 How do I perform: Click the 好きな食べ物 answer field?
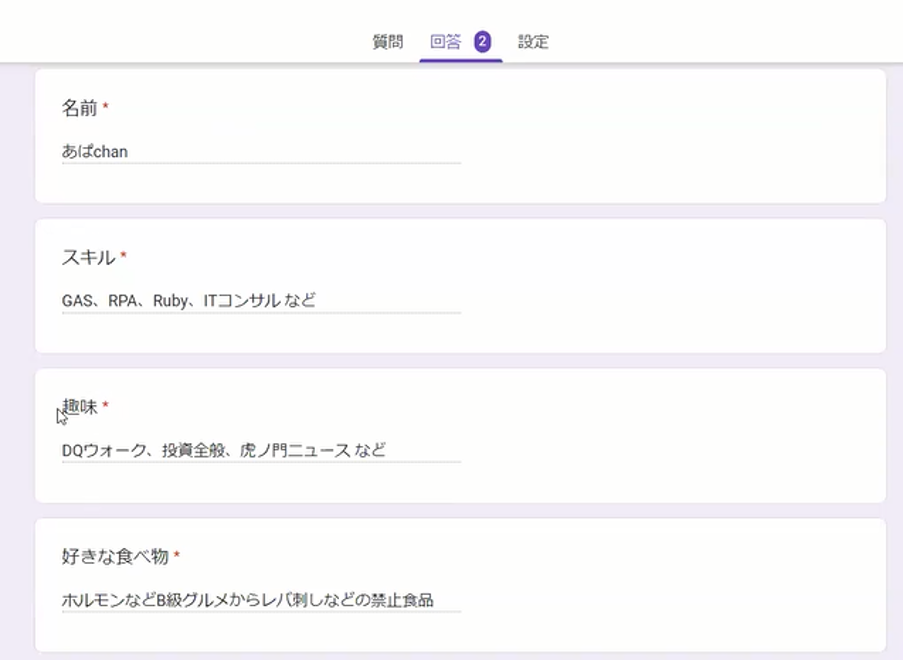click(x=261, y=600)
